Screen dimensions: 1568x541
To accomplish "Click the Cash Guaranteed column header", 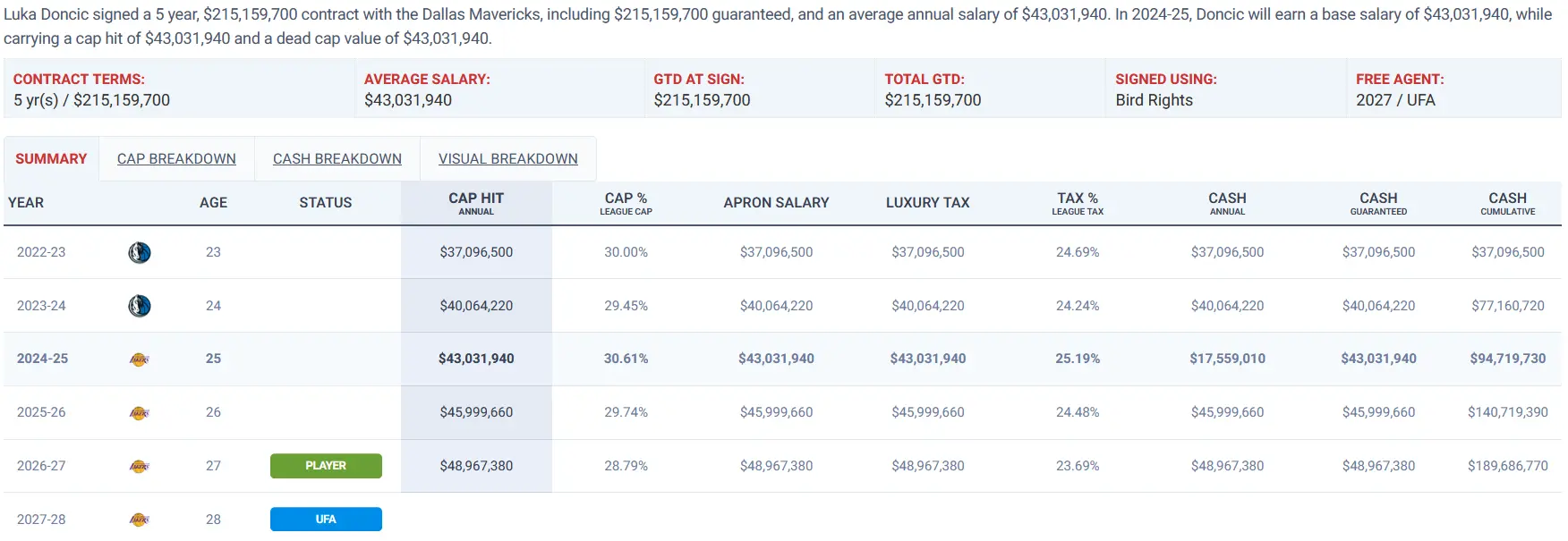I will (x=1378, y=203).
